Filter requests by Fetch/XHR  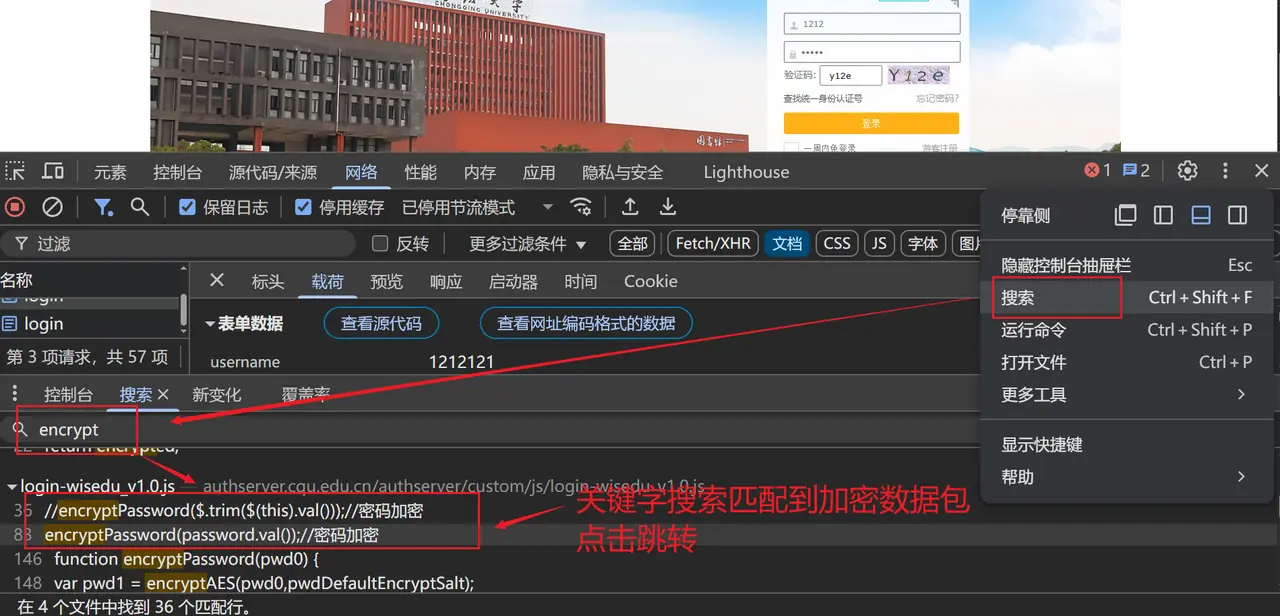coord(713,244)
